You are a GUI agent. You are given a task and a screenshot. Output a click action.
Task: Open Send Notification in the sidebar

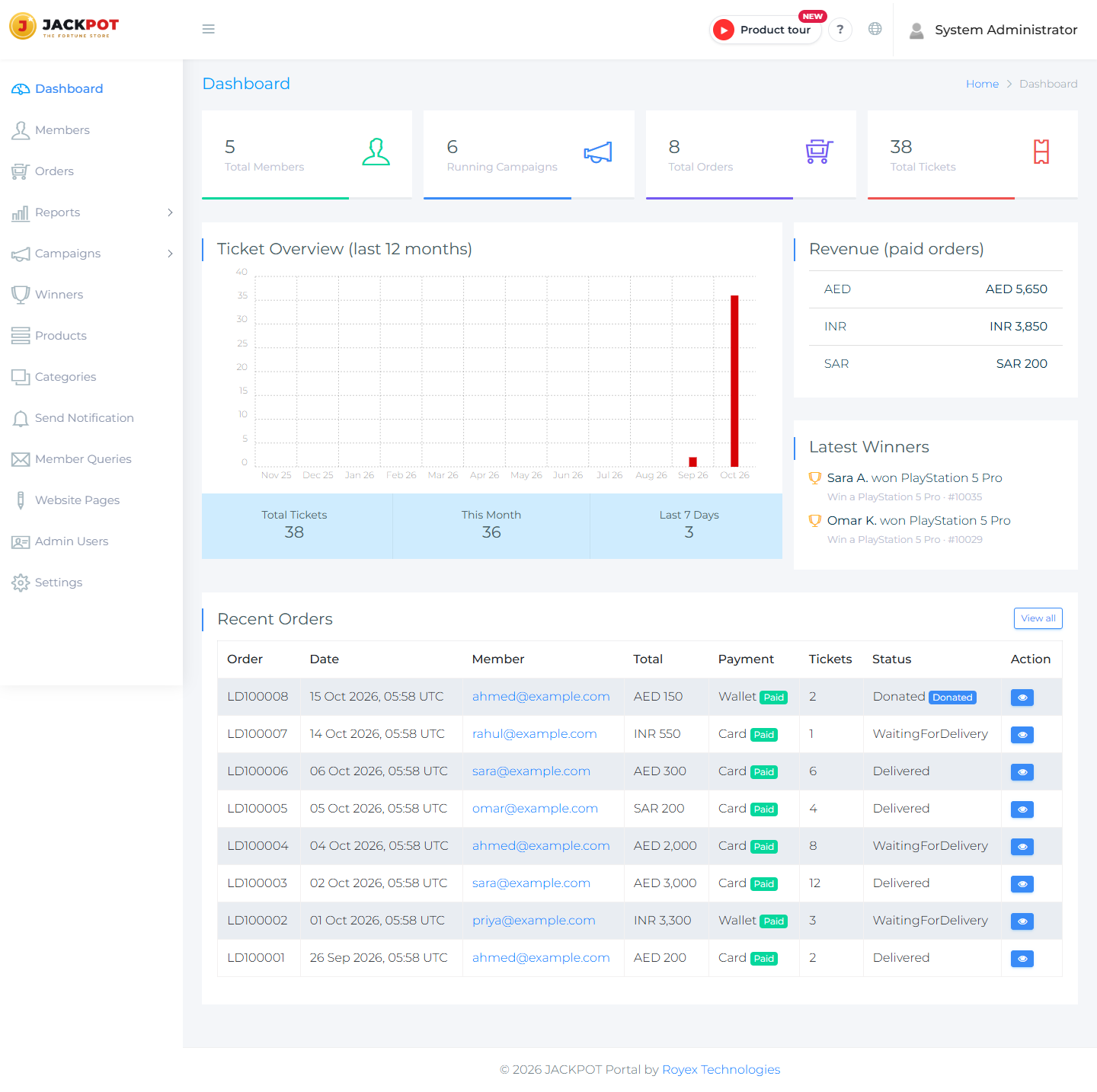[91, 418]
